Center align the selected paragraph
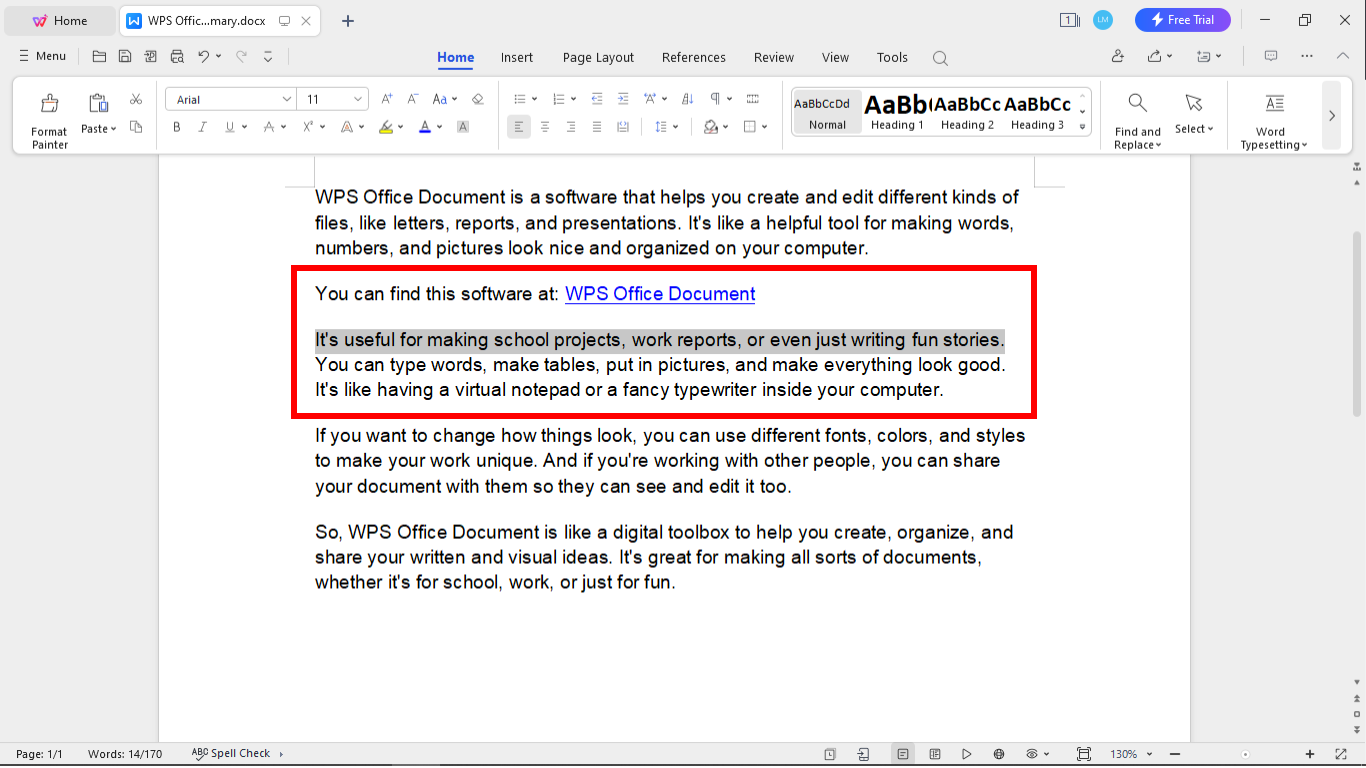This screenshot has height=768, width=1366. pyautogui.click(x=545, y=127)
